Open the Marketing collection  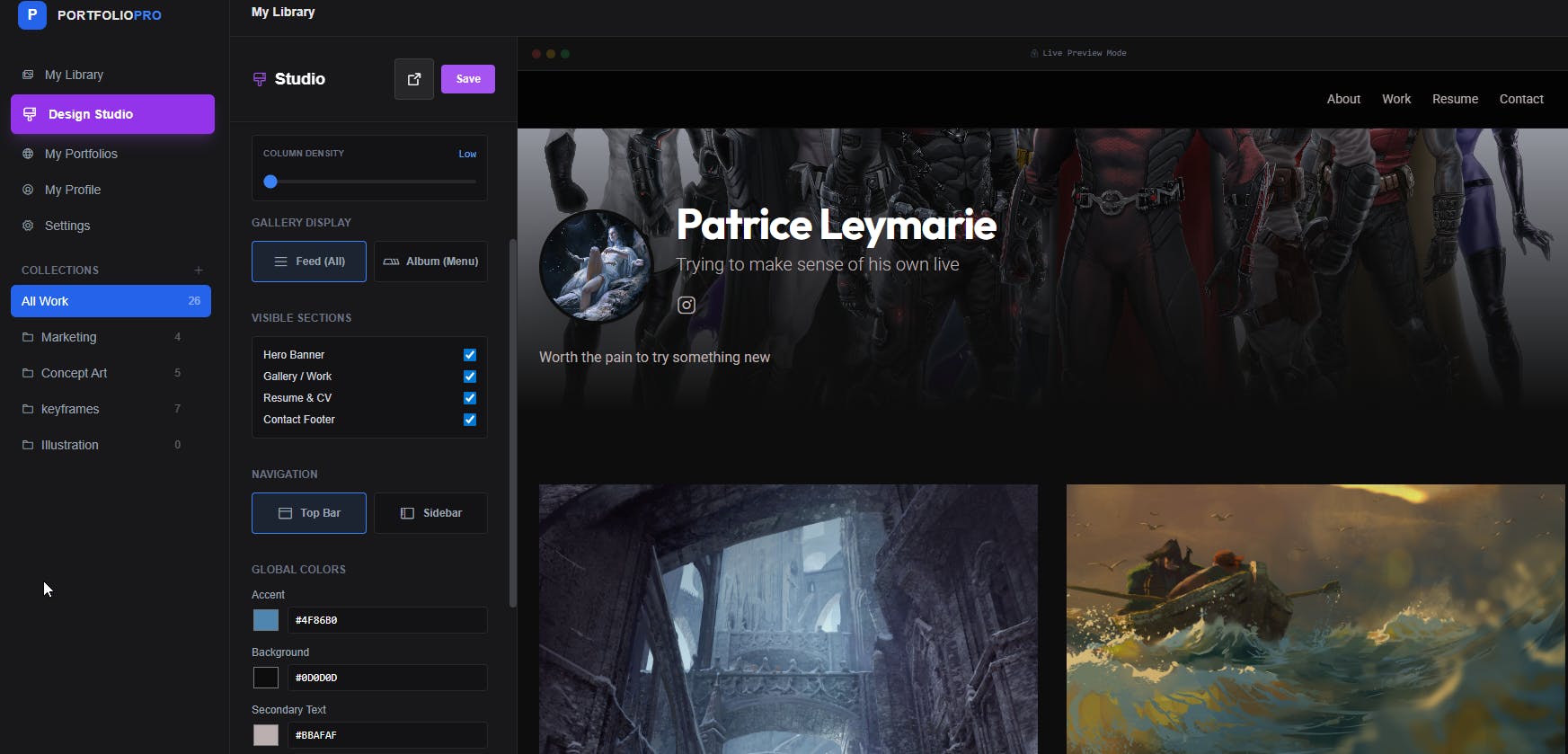click(111, 337)
